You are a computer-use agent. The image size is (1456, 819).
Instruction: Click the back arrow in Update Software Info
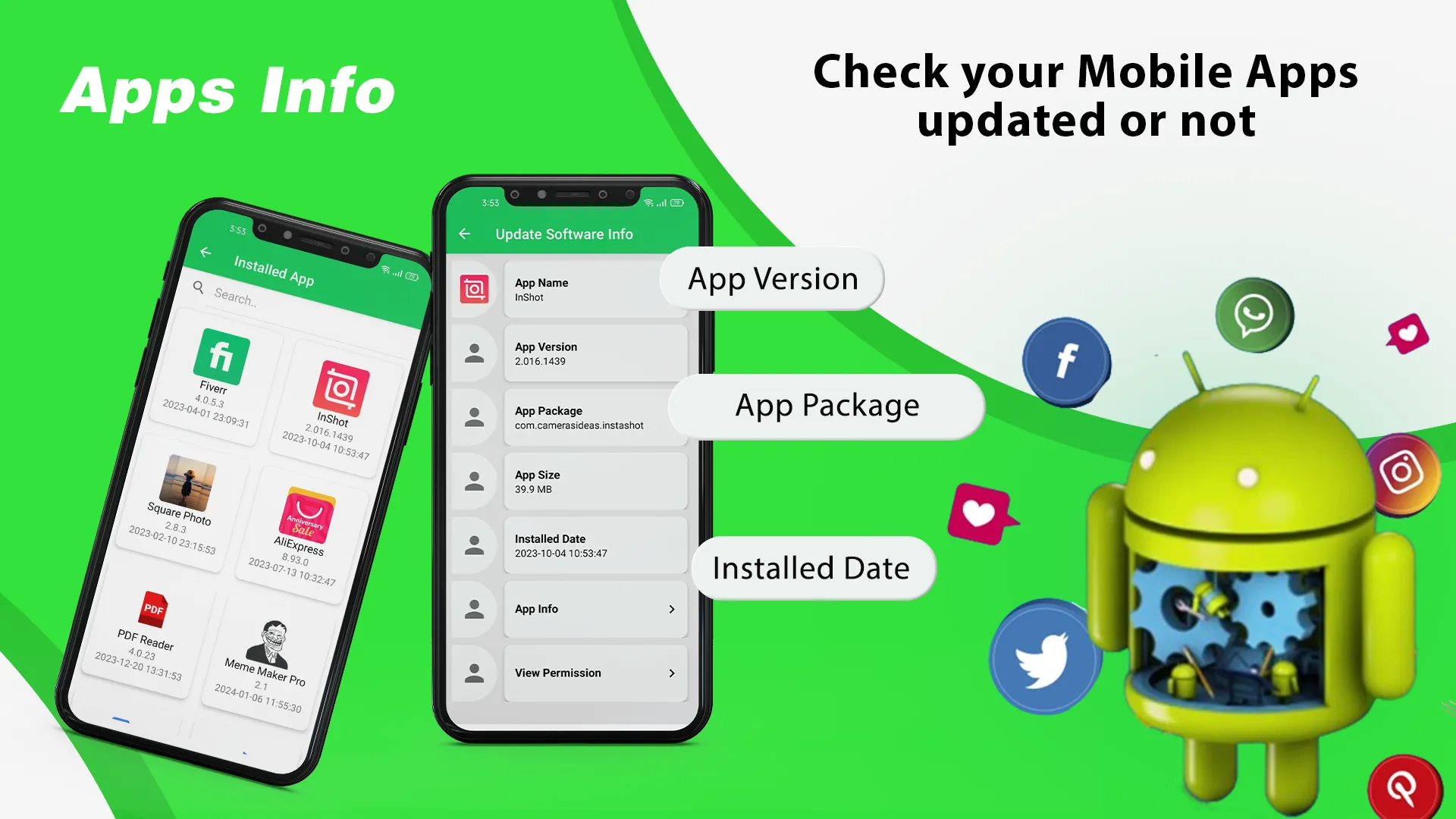click(467, 234)
